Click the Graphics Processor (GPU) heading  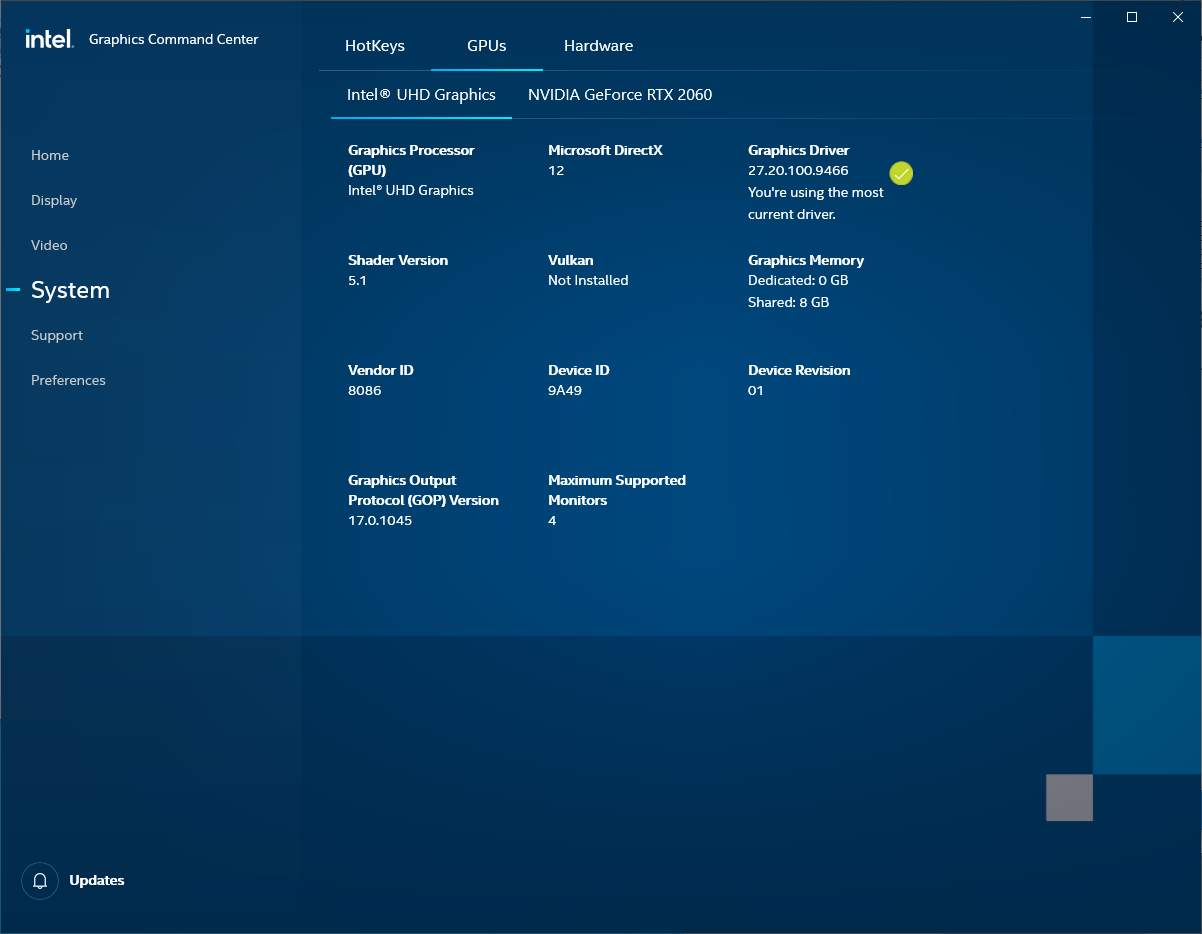[411, 160]
